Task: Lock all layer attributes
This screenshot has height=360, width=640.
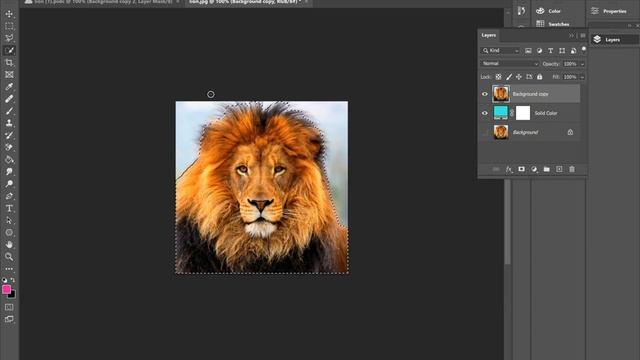Action: click(x=540, y=77)
